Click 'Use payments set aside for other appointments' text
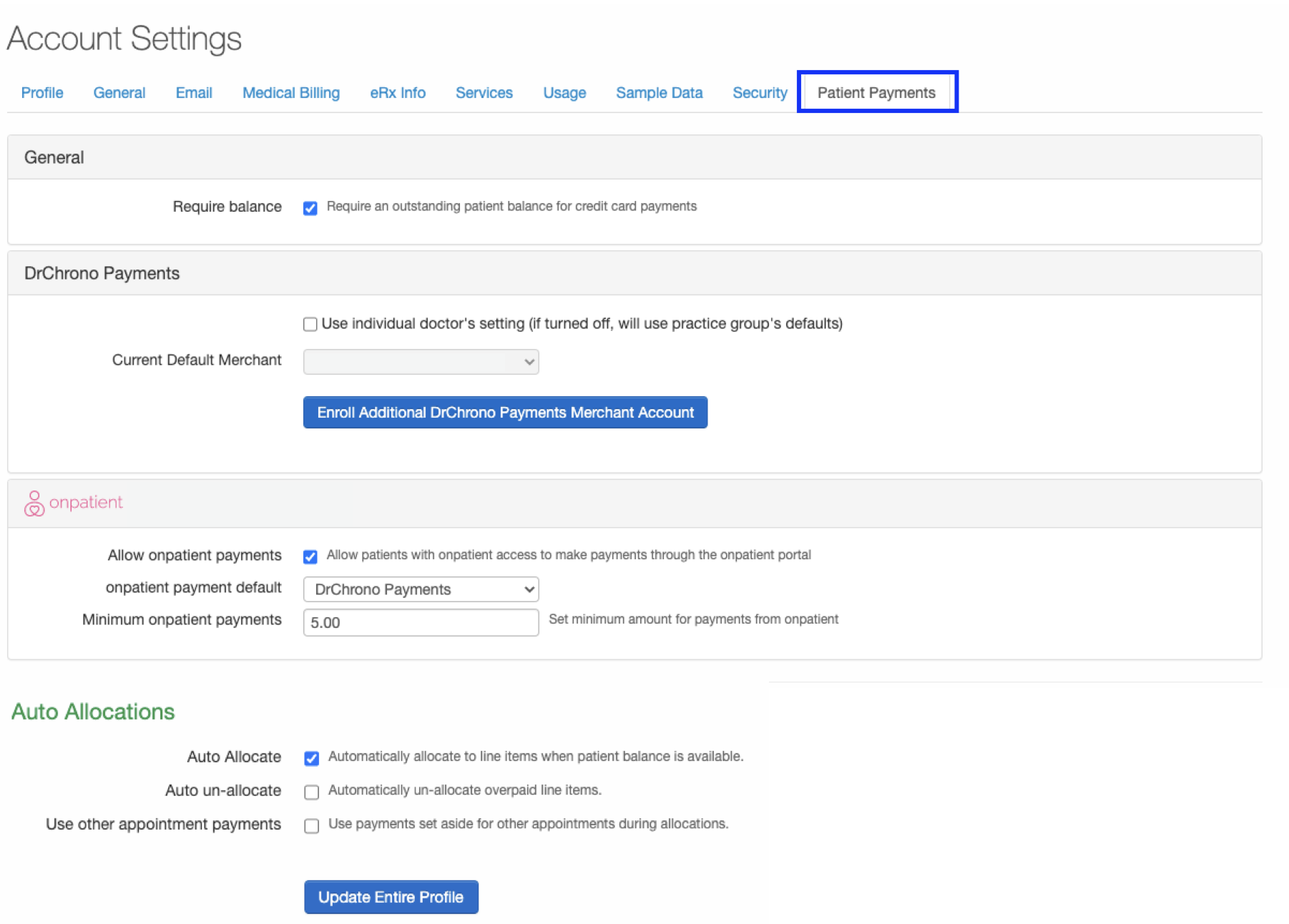Viewport: 1289px width, 924px height. (528, 824)
